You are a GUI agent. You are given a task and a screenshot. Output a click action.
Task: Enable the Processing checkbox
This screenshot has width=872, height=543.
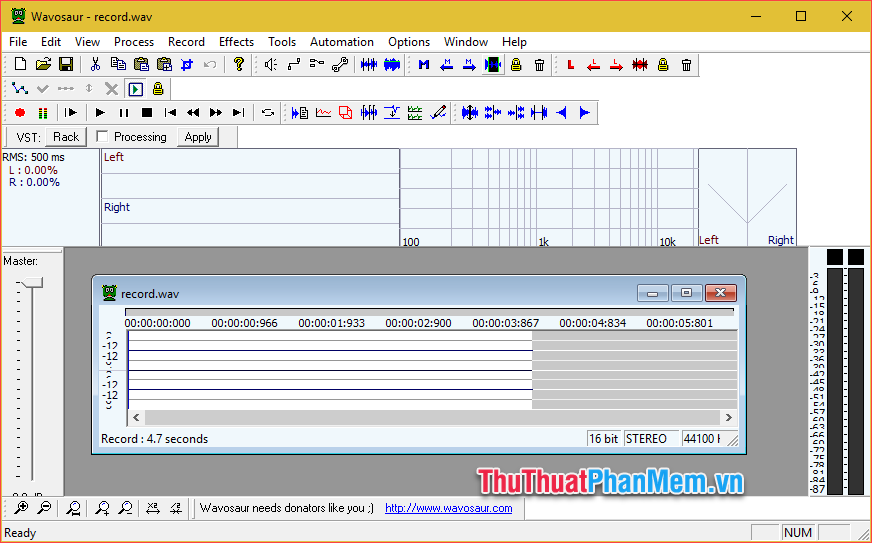[x=101, y=136]
